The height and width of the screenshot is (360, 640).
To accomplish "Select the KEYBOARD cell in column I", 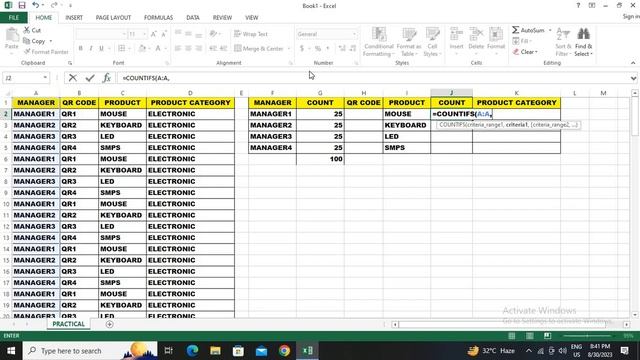I will point(407,125).
